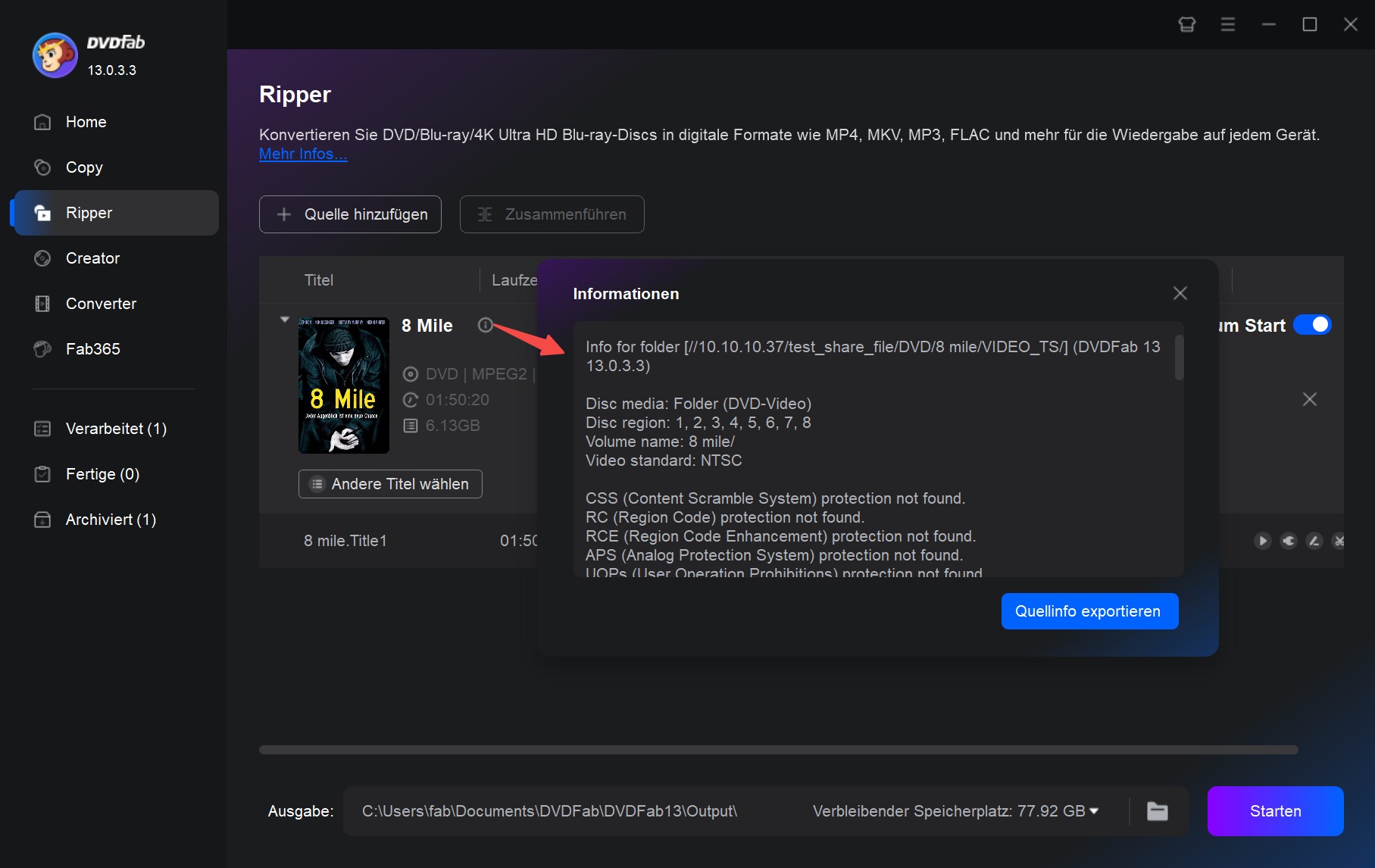Click the '6.13GB' size text

click(453, 426)
